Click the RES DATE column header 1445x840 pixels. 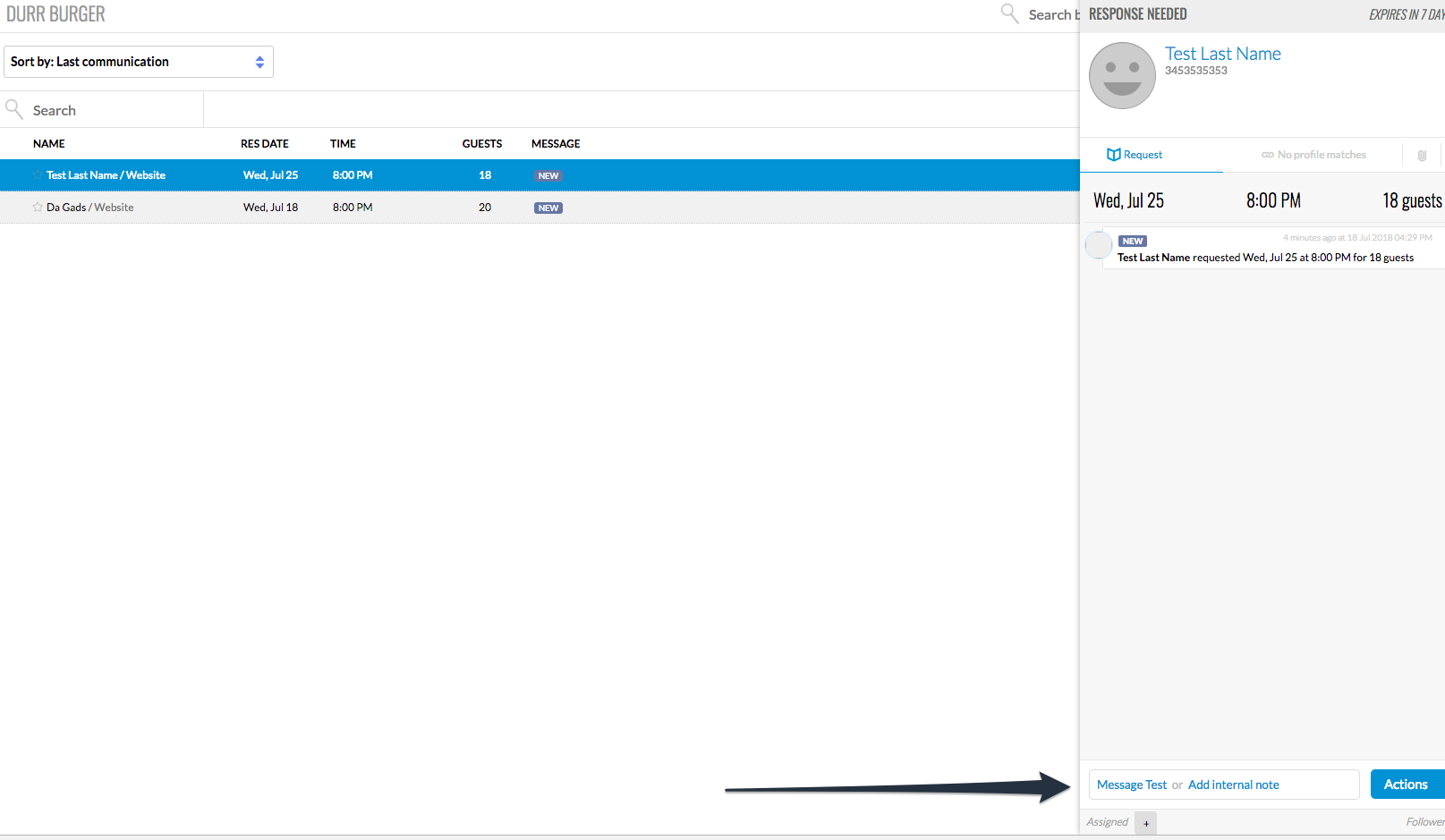point(265,144)
